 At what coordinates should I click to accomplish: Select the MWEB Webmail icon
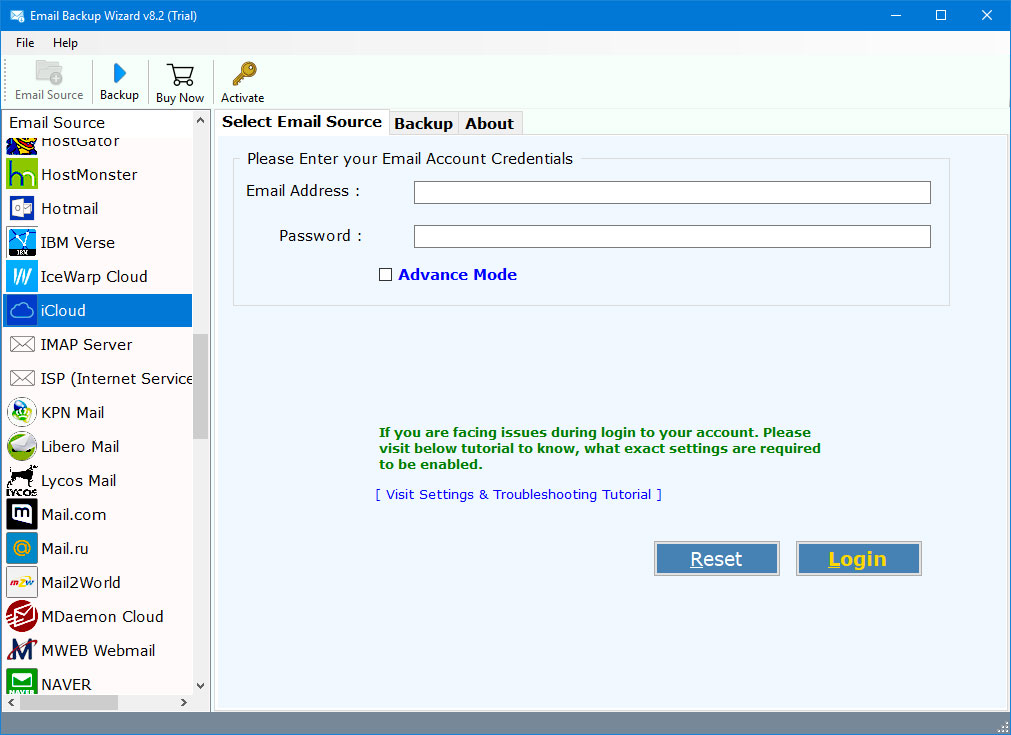(22, 650)
